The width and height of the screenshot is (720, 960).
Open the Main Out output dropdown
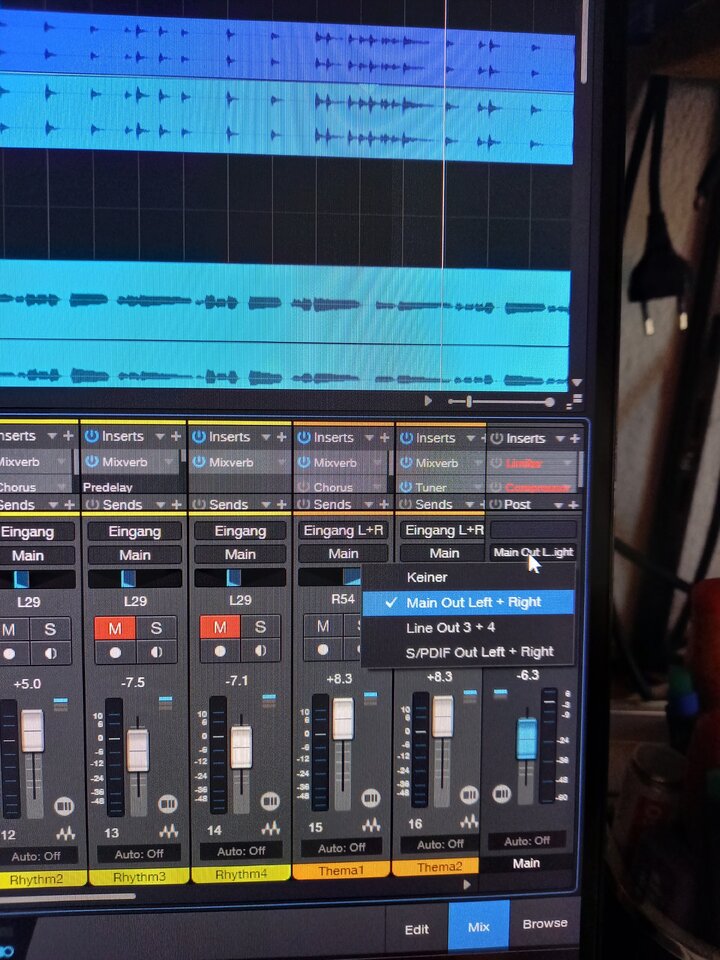(x=533, y=552)
